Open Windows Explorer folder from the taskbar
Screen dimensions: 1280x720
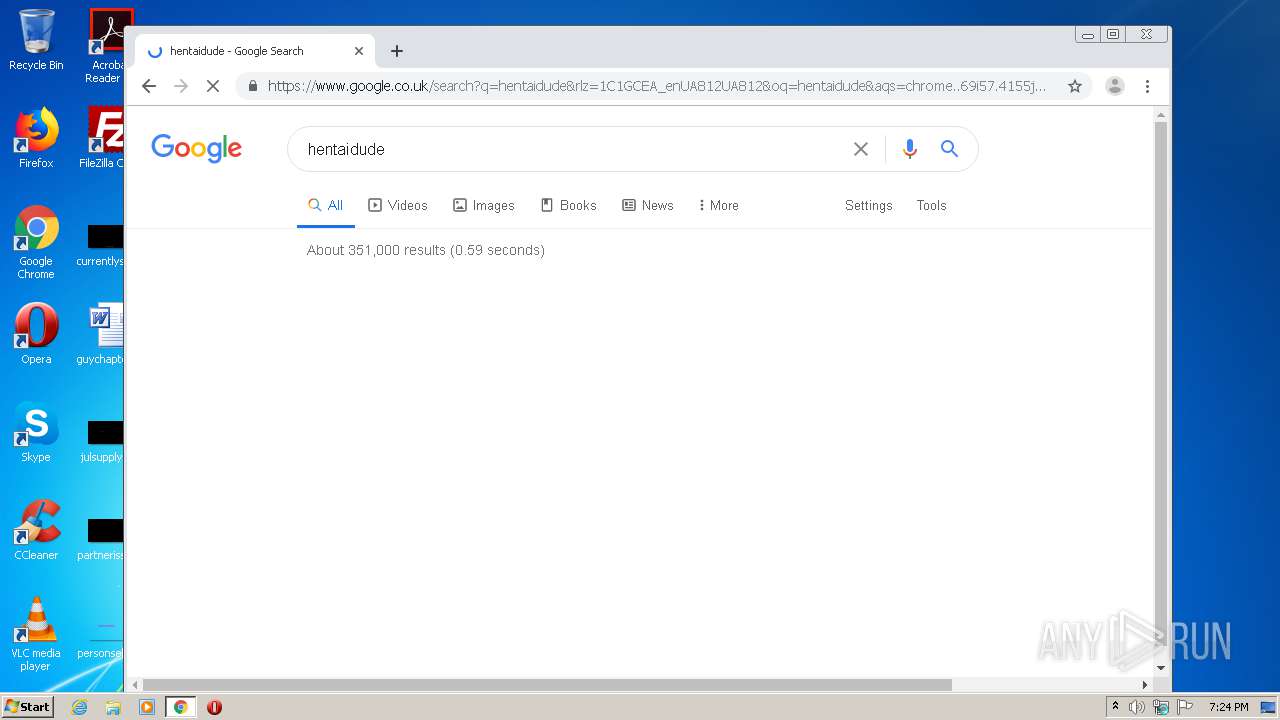113,707
